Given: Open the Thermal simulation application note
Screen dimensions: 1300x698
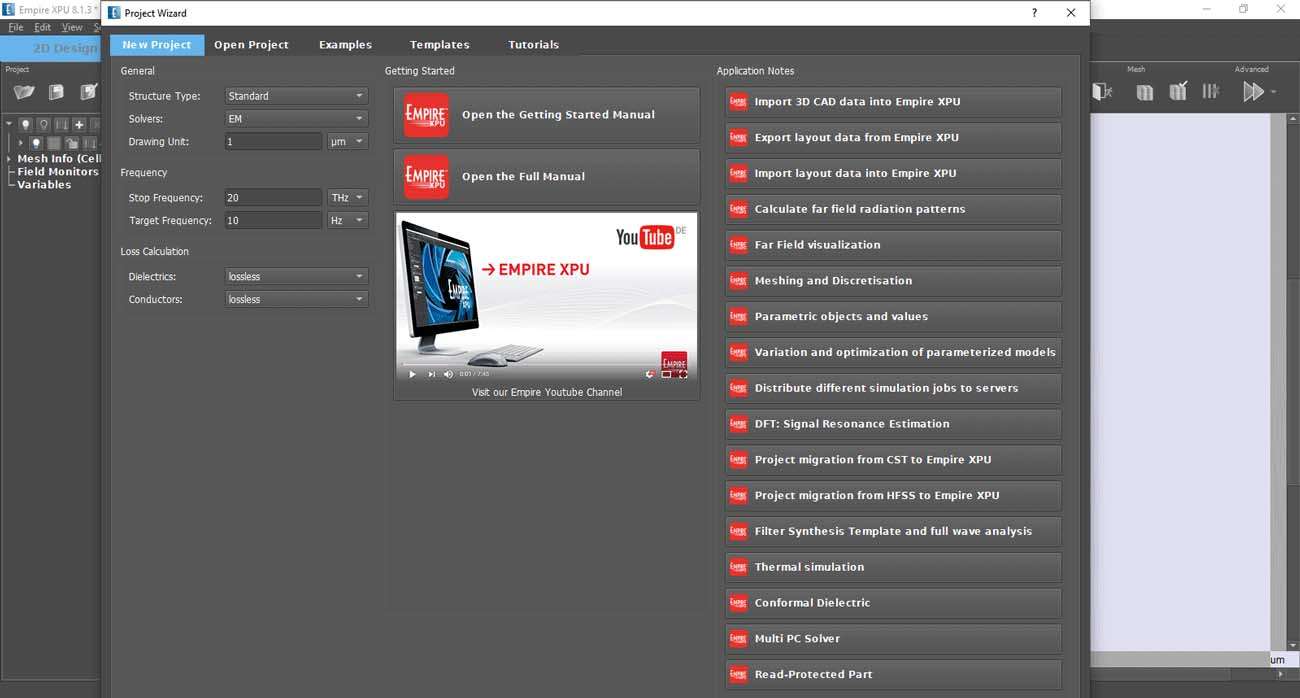Looking at the screenshot, I should (892, 567).
